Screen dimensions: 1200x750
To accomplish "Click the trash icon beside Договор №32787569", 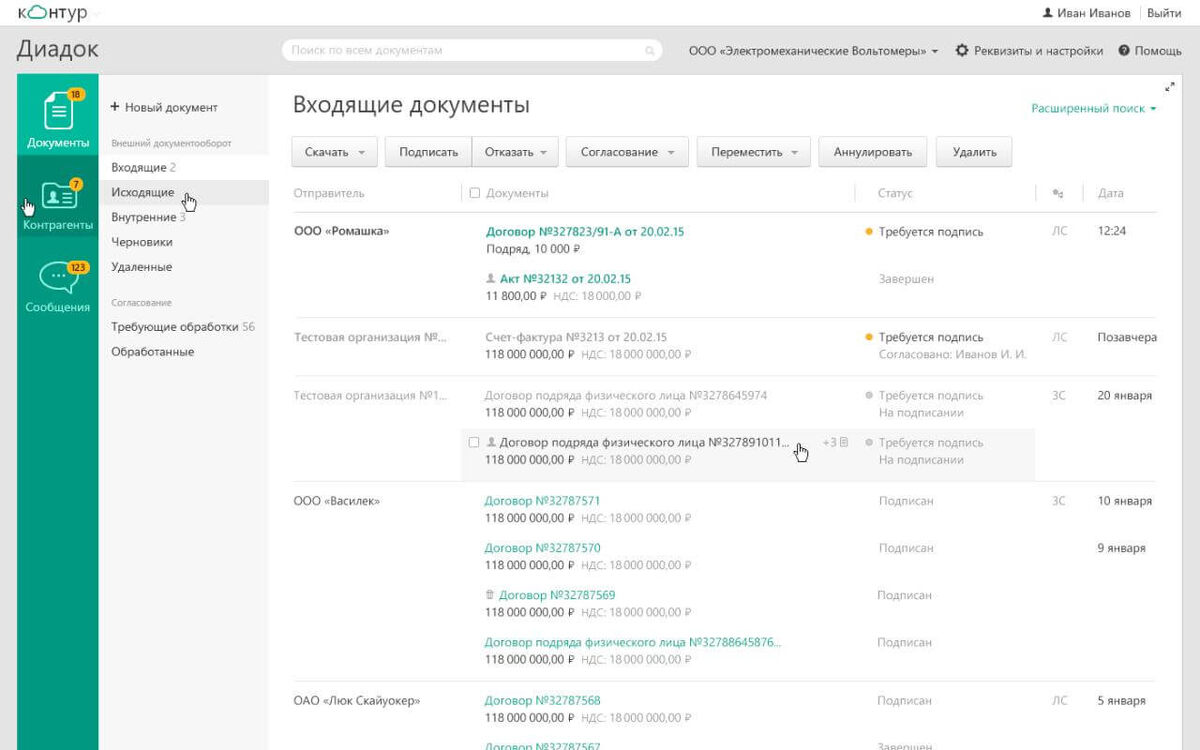I will 490,595.
